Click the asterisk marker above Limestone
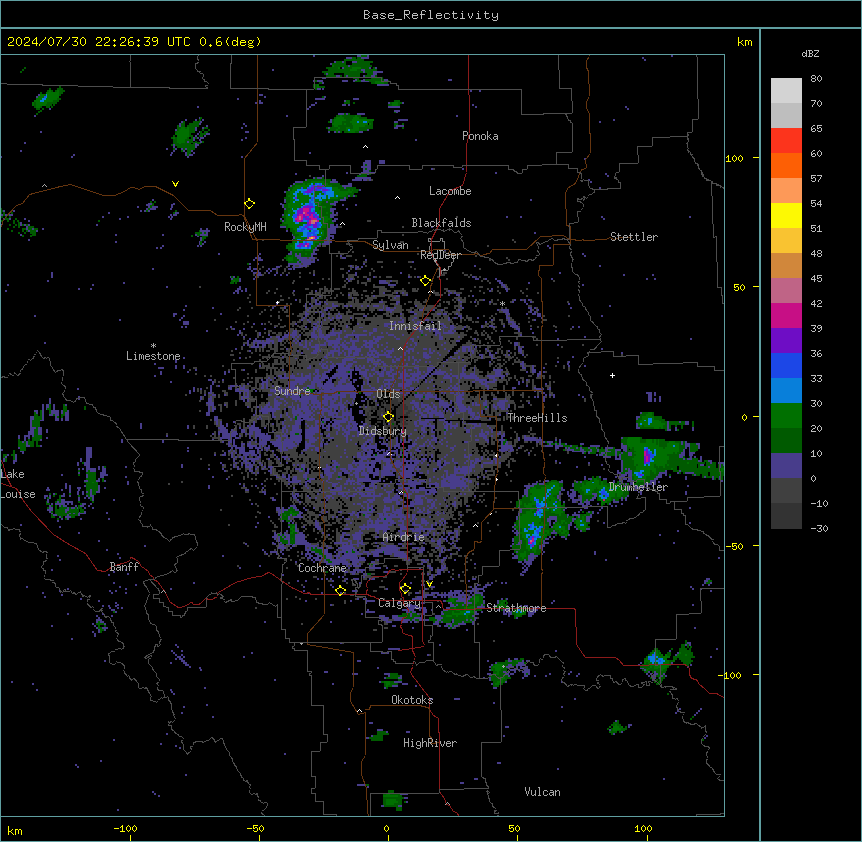 153,346
